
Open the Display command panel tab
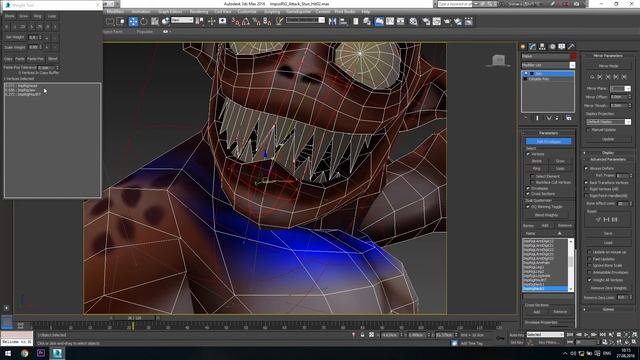click(x=562, y=47)
